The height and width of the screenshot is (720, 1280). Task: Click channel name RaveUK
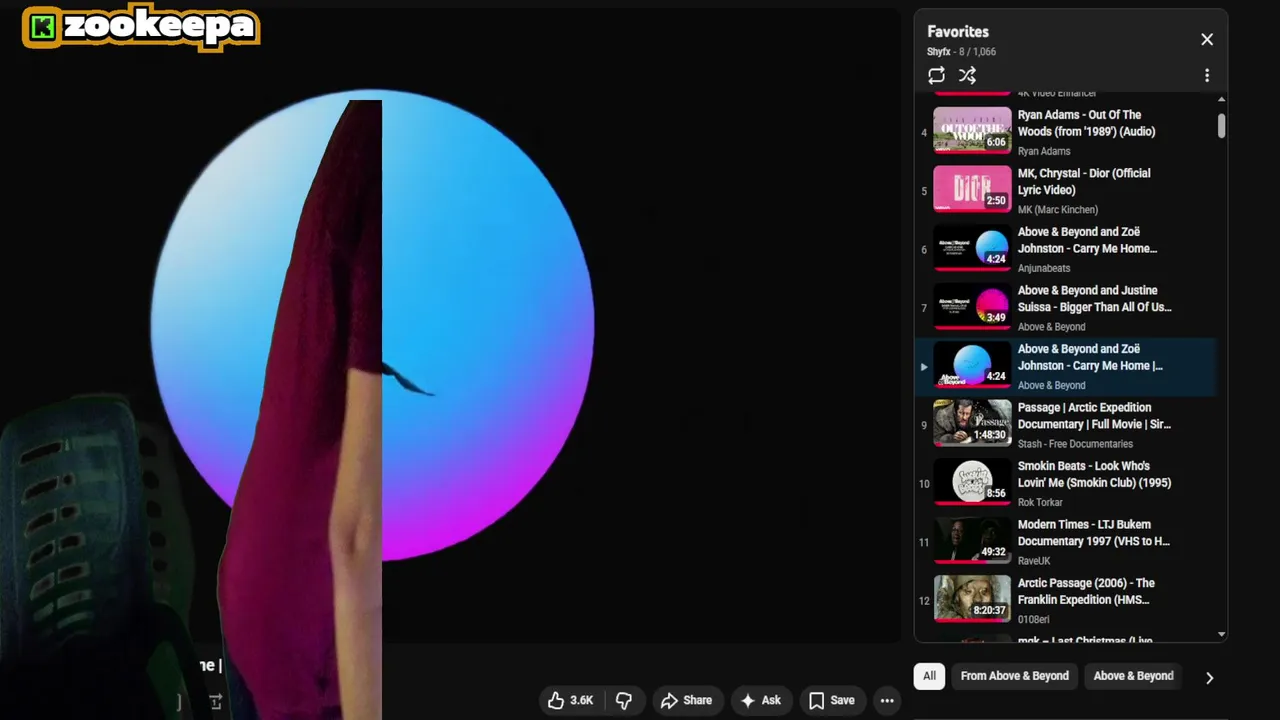click(x=1034, y=561)
